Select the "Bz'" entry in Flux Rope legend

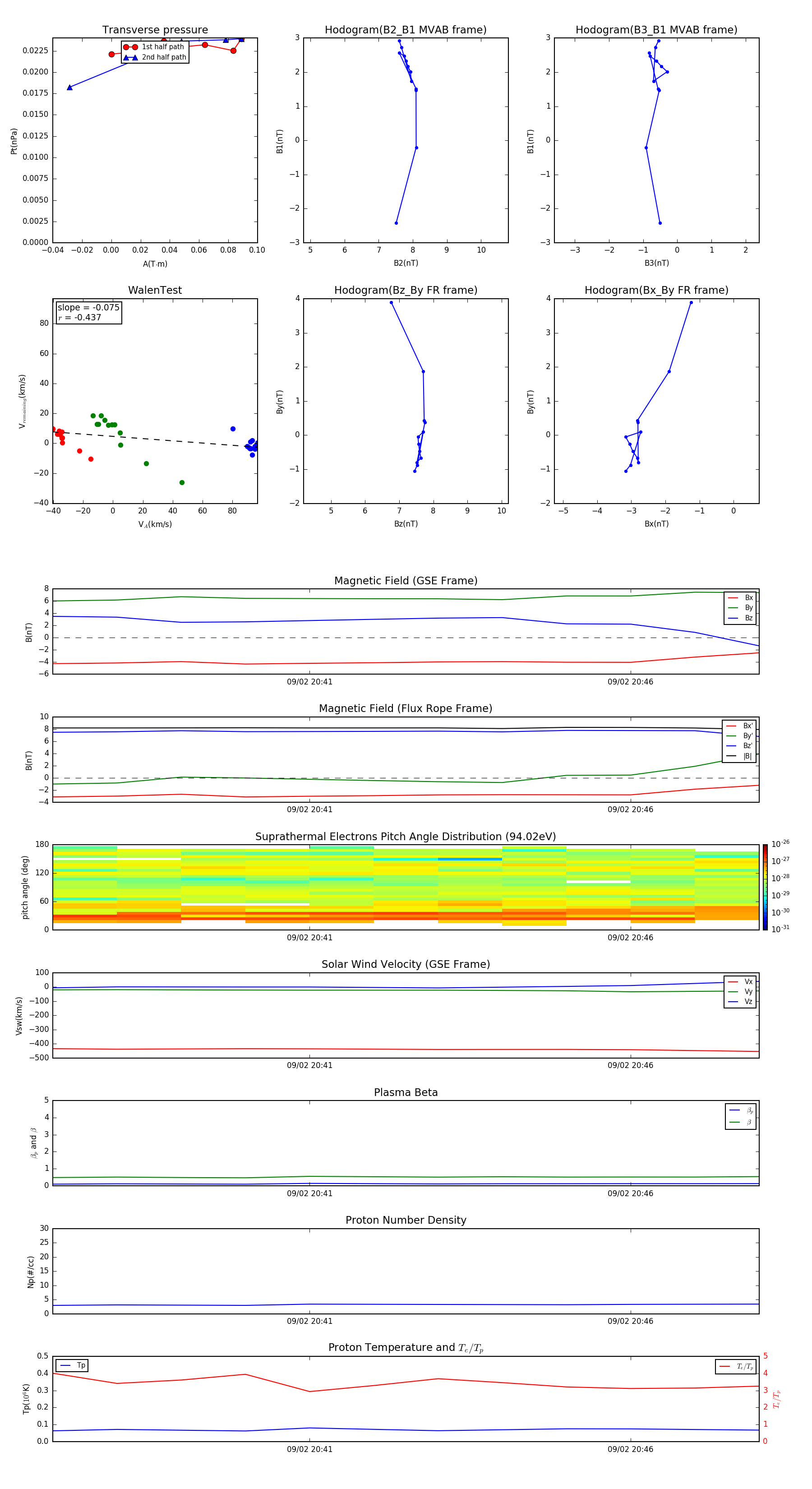(x=739, y=746)
